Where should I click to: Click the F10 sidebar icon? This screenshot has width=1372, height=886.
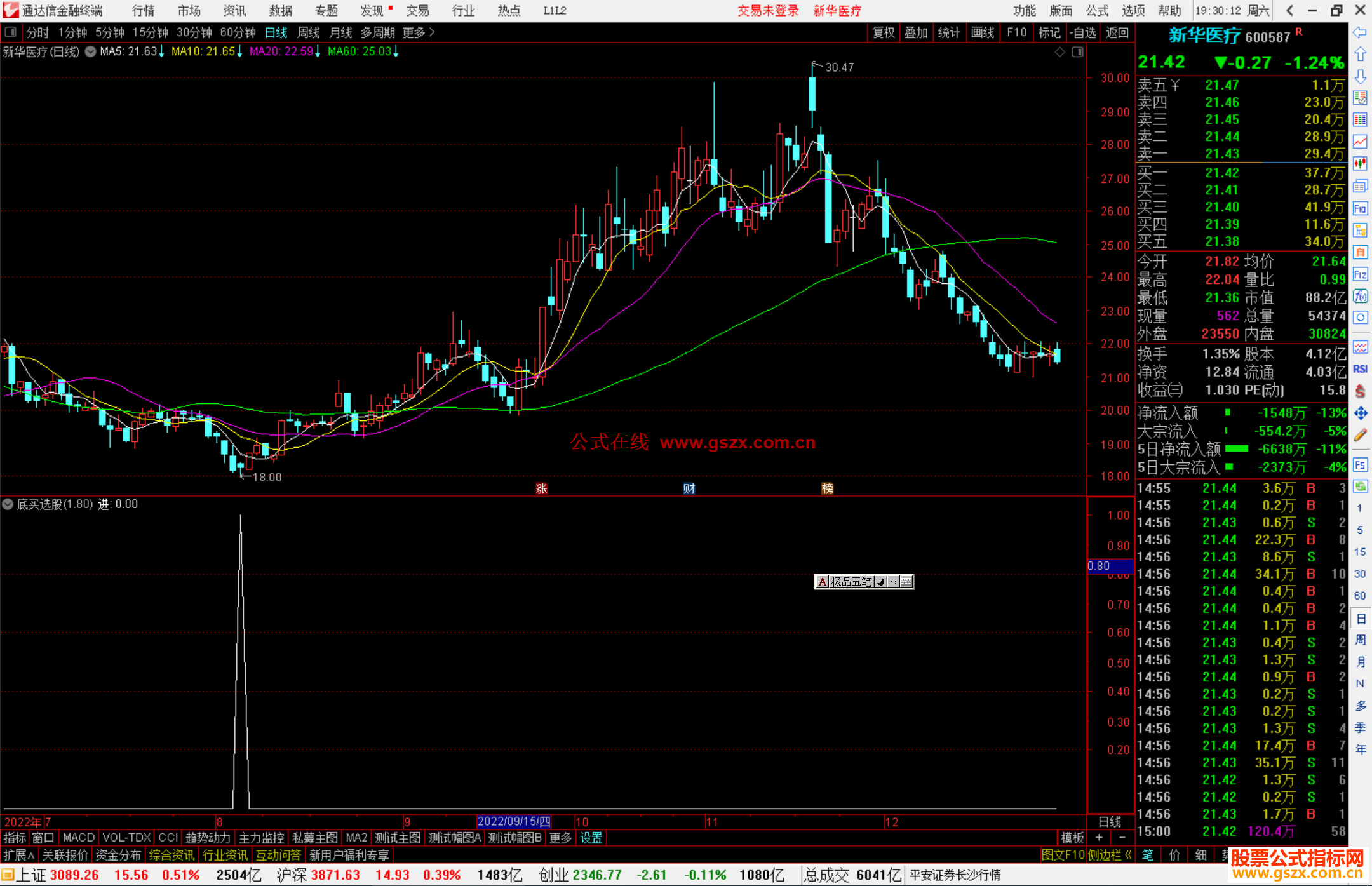[1360, 208]
